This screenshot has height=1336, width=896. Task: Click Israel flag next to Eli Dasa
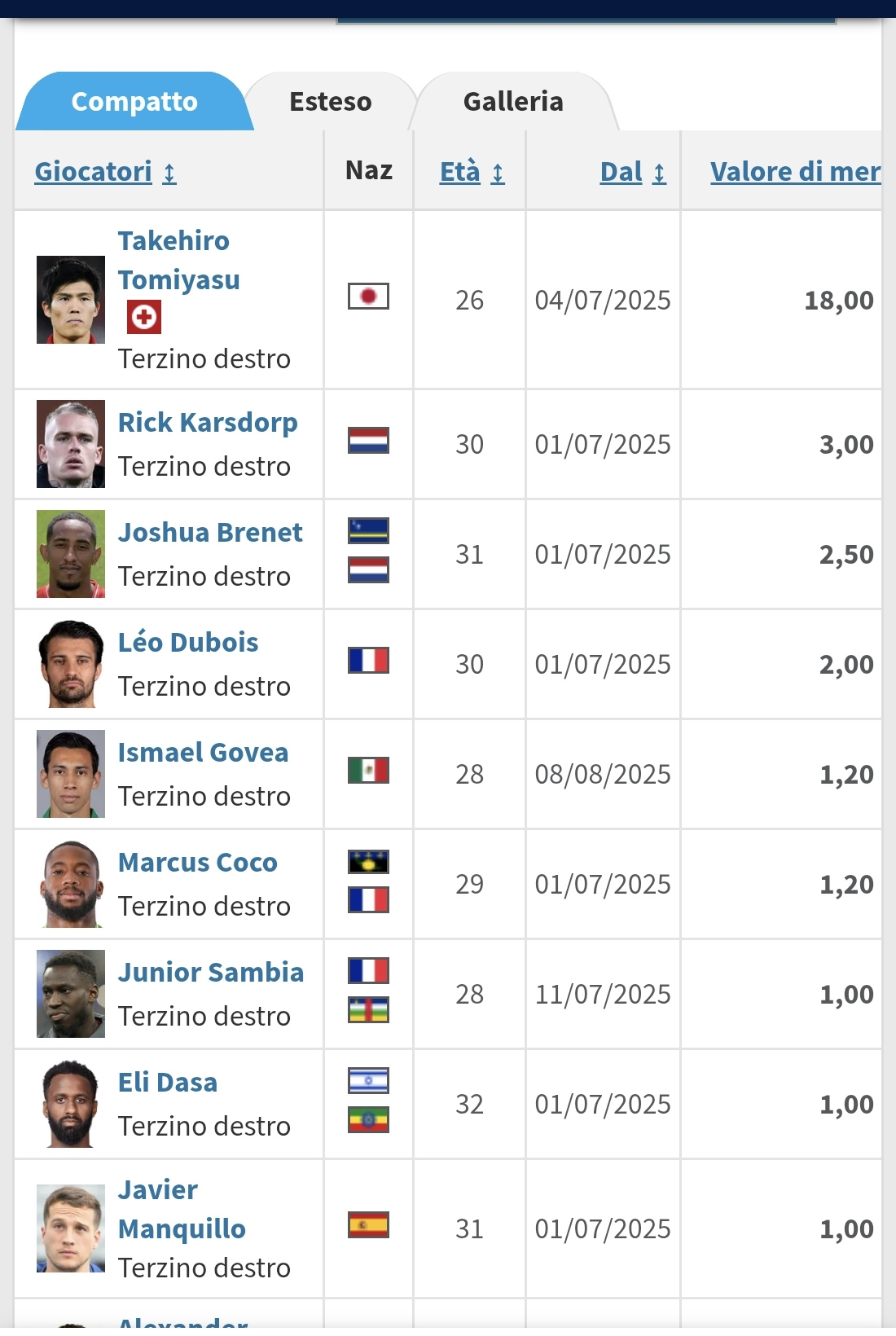368,1080
